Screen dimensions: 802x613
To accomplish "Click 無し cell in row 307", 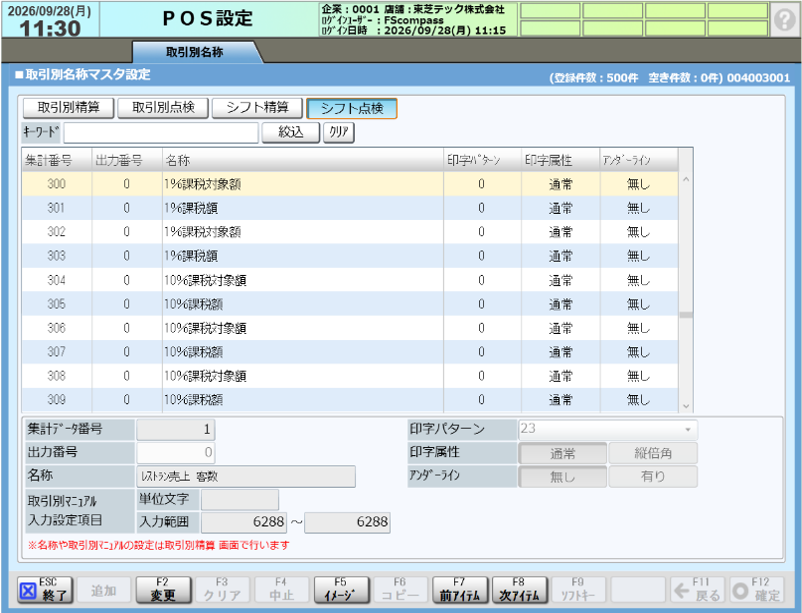I will (x=639, y=352).
